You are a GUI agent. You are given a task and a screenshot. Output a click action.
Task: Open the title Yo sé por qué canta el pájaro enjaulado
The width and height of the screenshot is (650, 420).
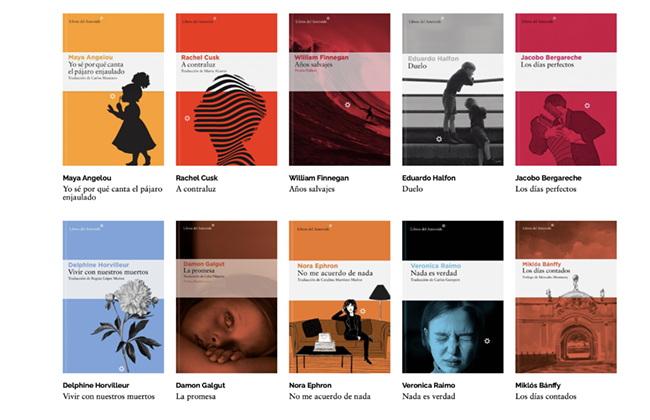click(112, 193)
